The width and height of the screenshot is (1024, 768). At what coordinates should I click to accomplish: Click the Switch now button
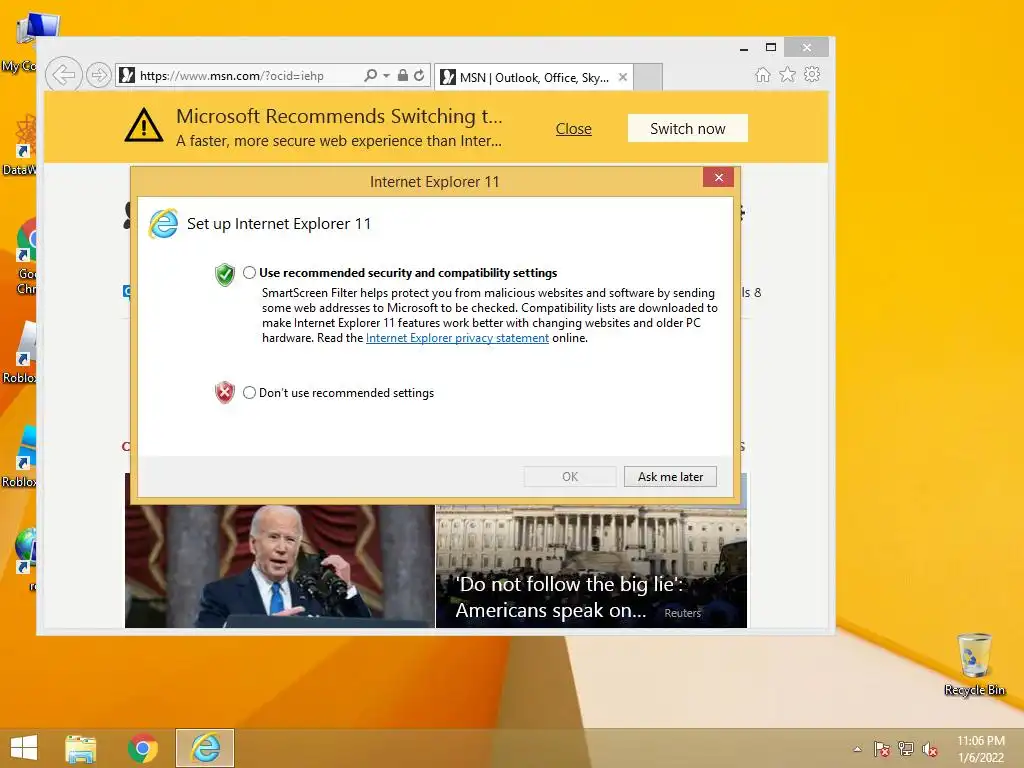688,129
